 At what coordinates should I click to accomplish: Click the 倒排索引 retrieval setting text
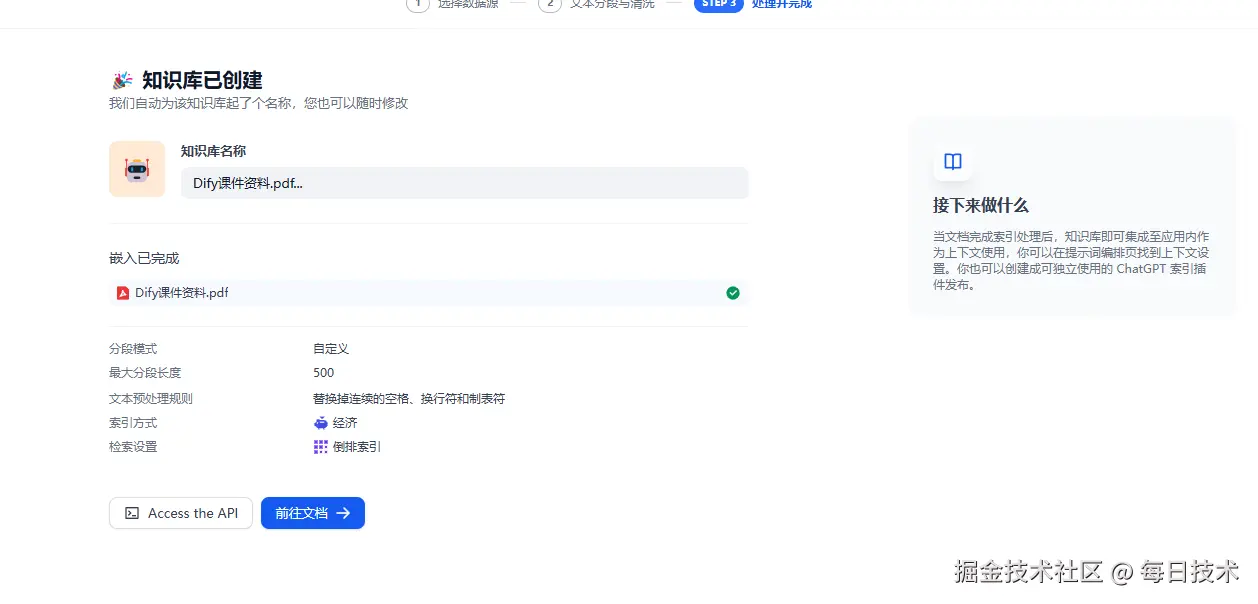[357, 447]
